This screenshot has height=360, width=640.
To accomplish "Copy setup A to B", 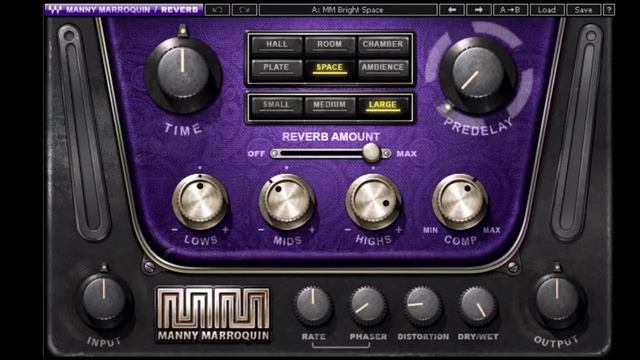I will [510, 10].
